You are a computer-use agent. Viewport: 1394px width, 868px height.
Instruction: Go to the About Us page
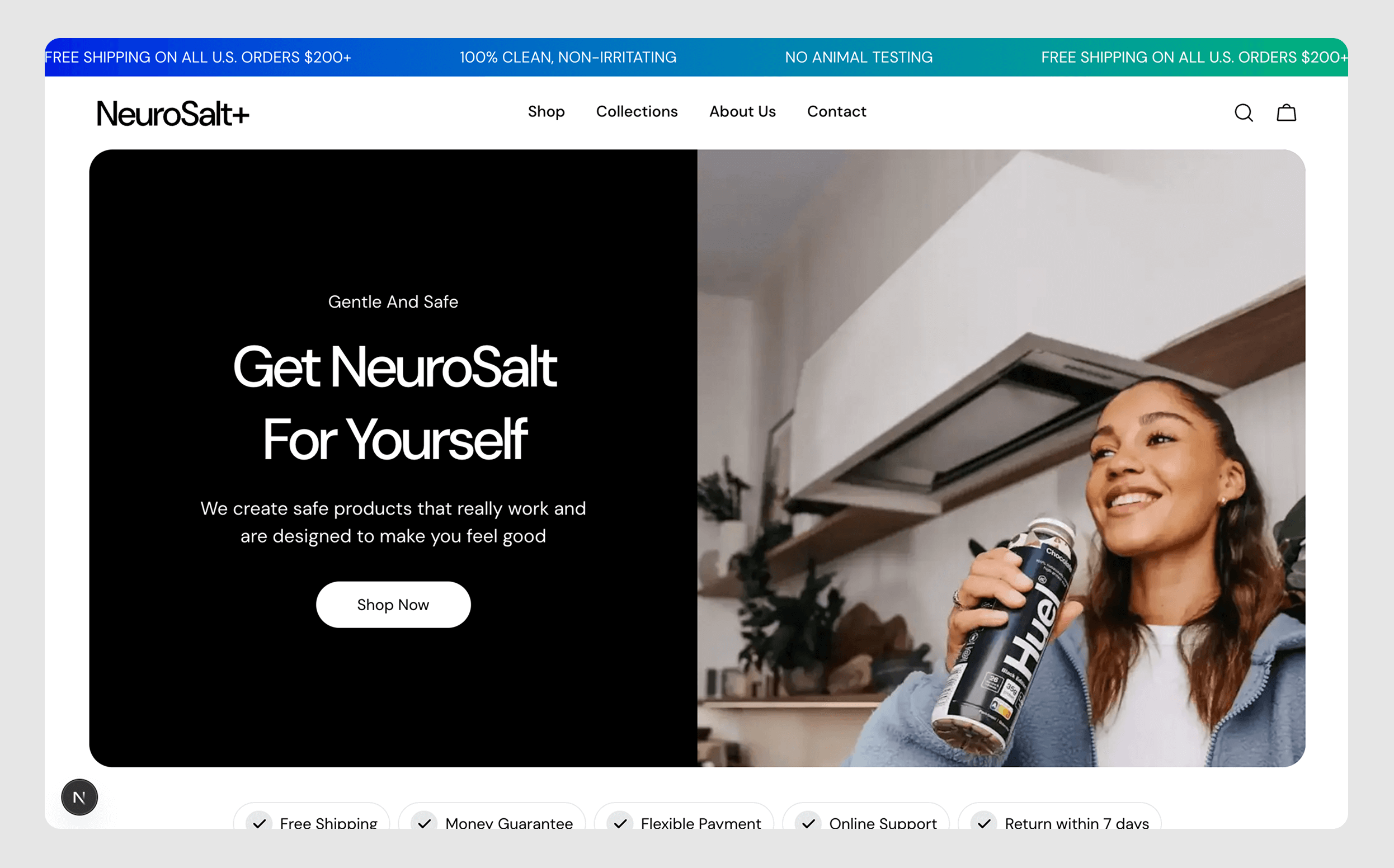[x=742, y=111]
